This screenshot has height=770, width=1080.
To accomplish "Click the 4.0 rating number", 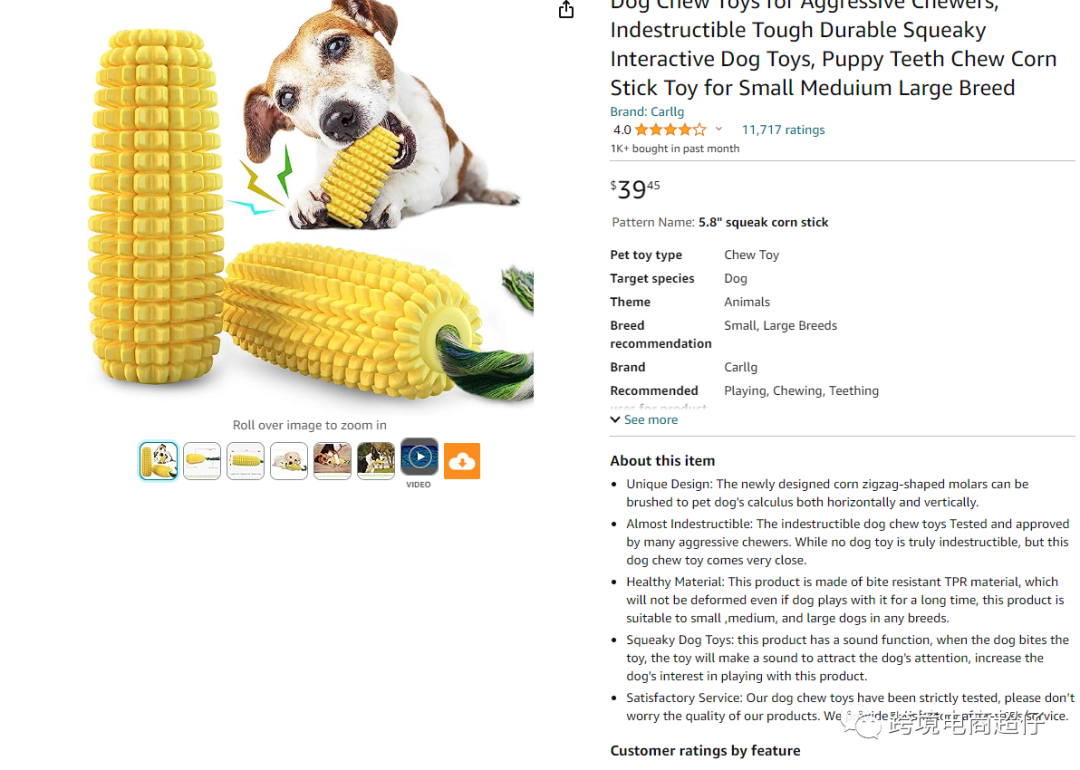I will click(622, 129).
